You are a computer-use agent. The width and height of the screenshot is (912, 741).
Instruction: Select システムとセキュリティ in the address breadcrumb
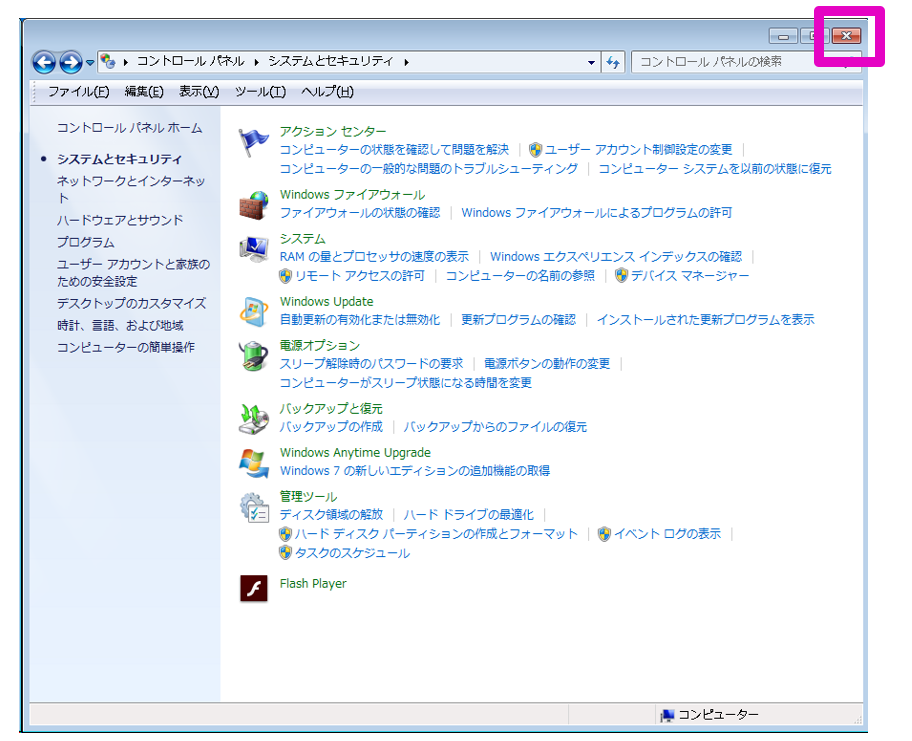(331, 61)
